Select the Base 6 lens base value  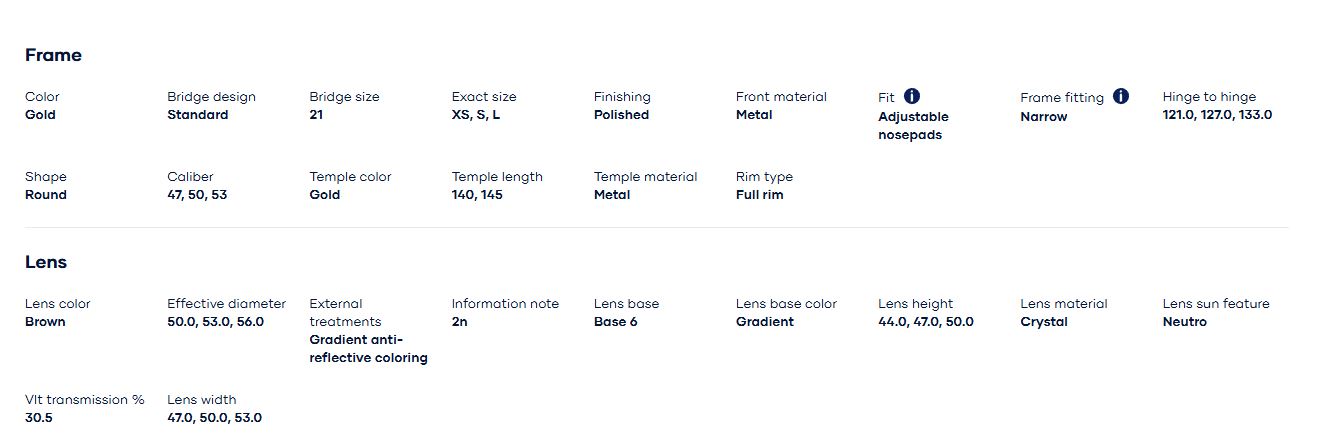pyautogui.click(x=615, y=322)
